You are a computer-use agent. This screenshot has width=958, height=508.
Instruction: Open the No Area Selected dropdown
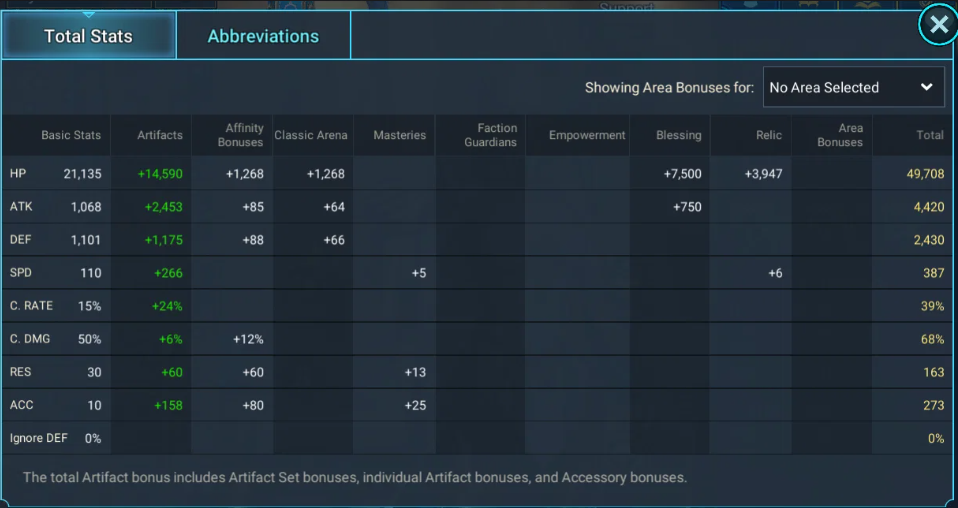[853, 87]
